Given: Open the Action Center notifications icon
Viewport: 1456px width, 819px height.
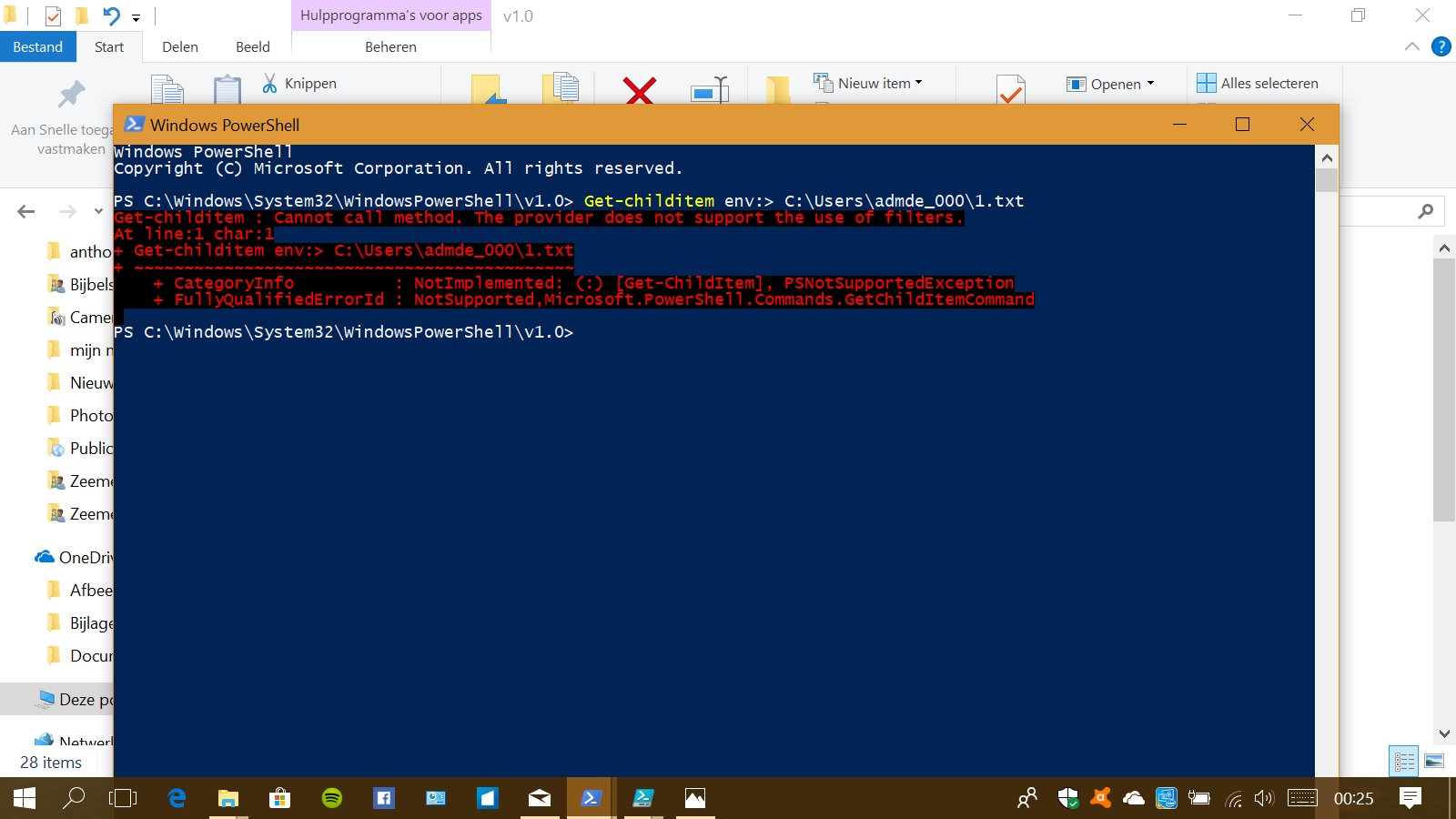Looking at the screenshot, I should 1410,798.
